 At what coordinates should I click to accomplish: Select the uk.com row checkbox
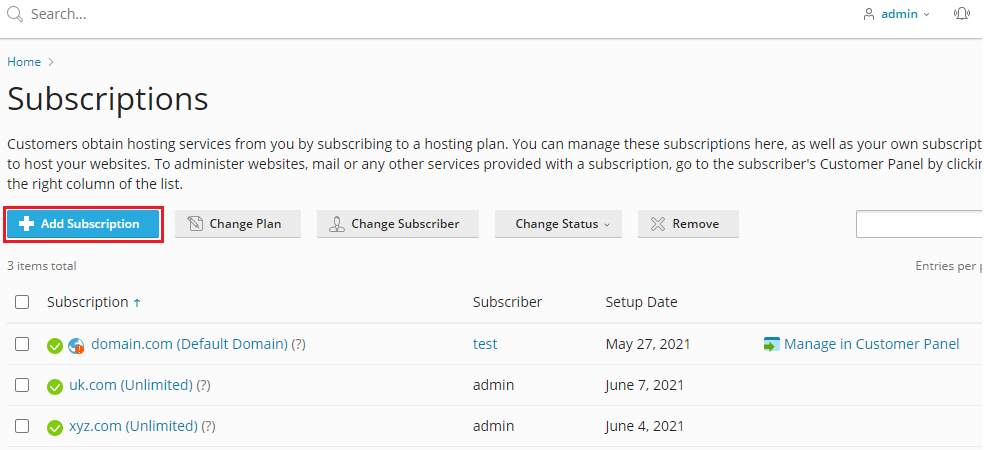tap(23, 385)
